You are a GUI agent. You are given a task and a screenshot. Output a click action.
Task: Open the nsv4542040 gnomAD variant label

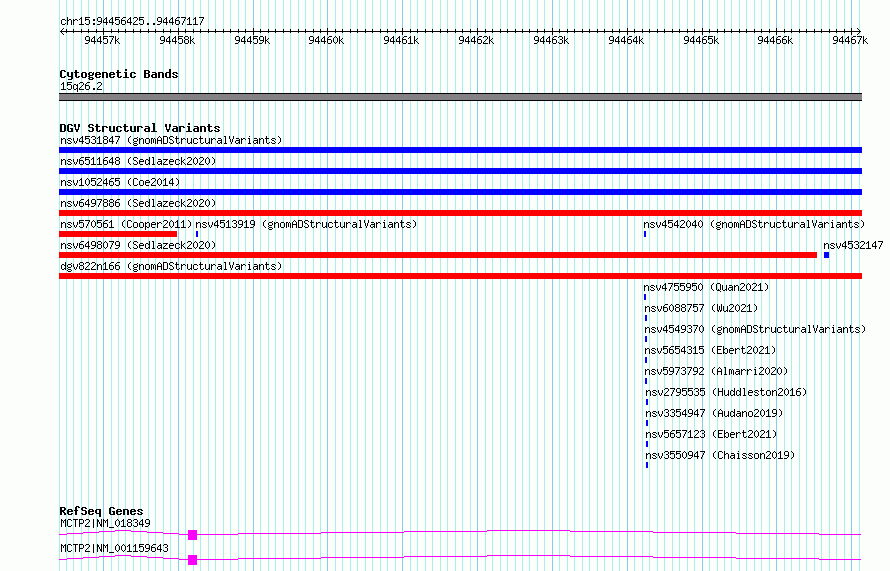pyautogui.click(x=754, y=224)
